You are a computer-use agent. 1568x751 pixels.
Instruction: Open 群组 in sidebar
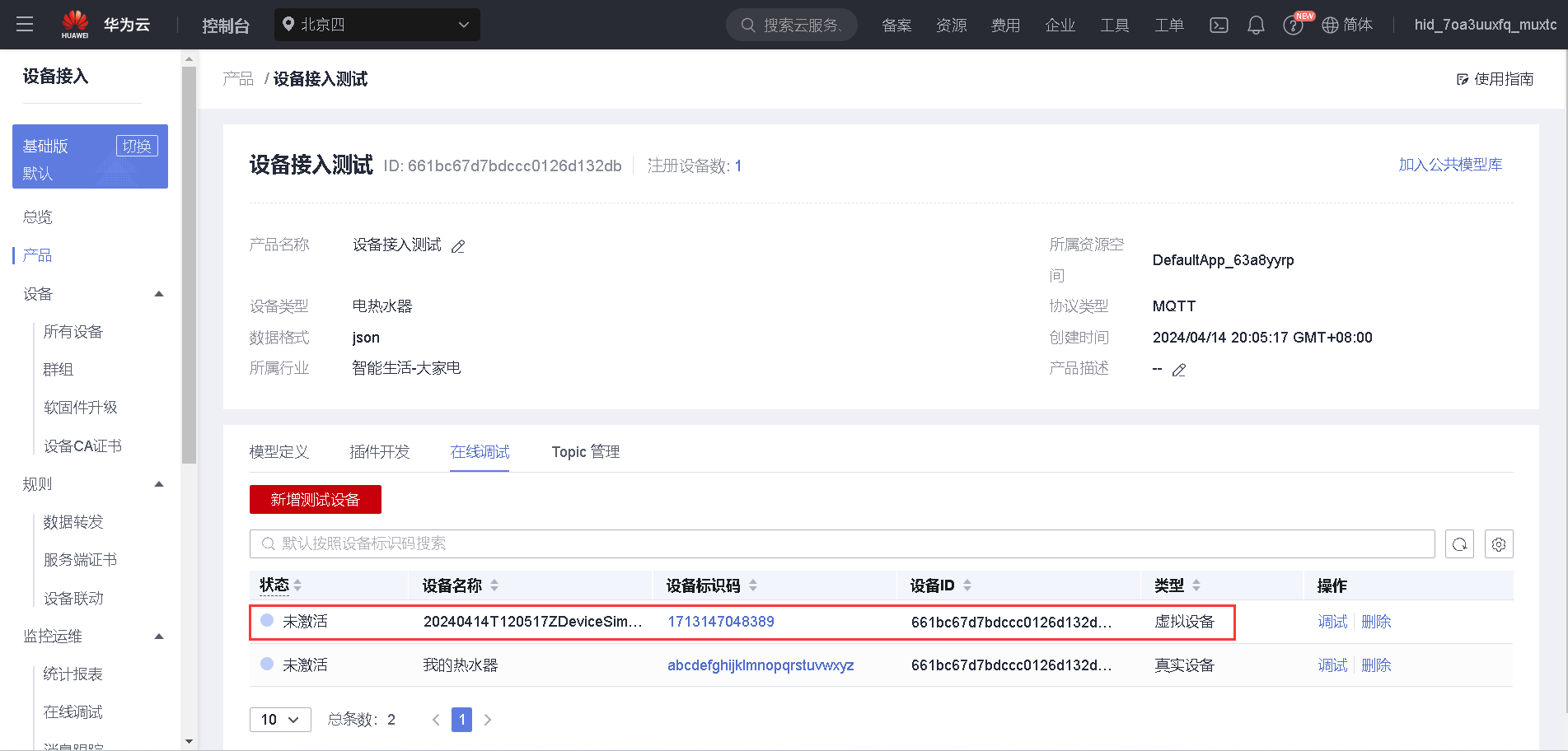pyautogui.click(x=59, y=370)
